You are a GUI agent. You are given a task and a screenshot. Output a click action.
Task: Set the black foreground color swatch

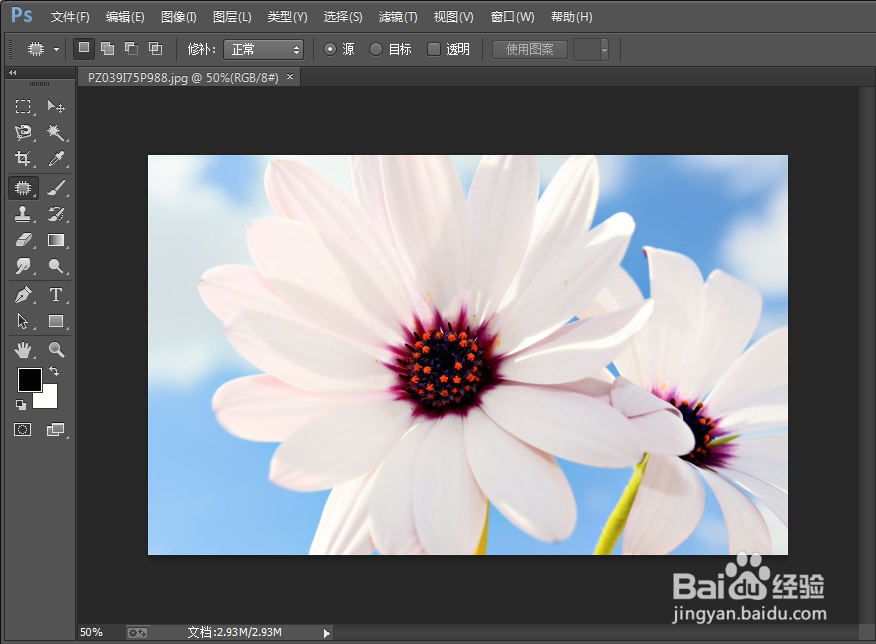(28, 378)
